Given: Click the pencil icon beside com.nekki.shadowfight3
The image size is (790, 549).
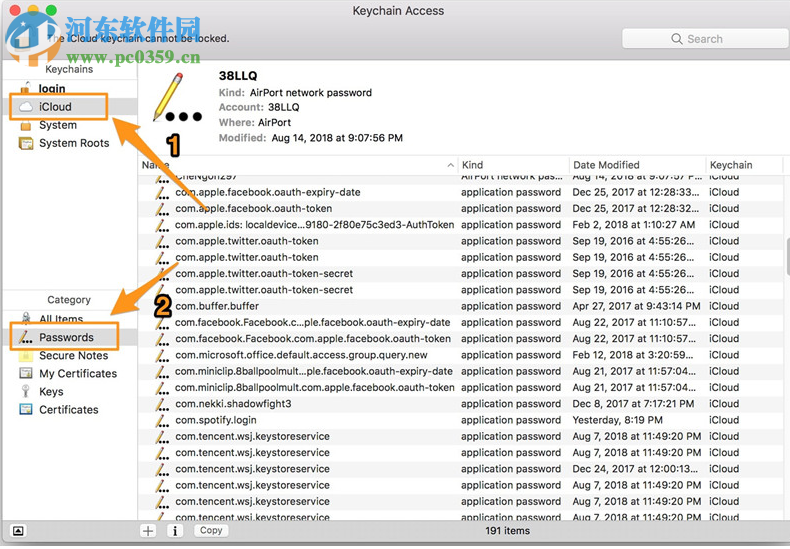Looking at the screenshot, I should pos(162,404).
